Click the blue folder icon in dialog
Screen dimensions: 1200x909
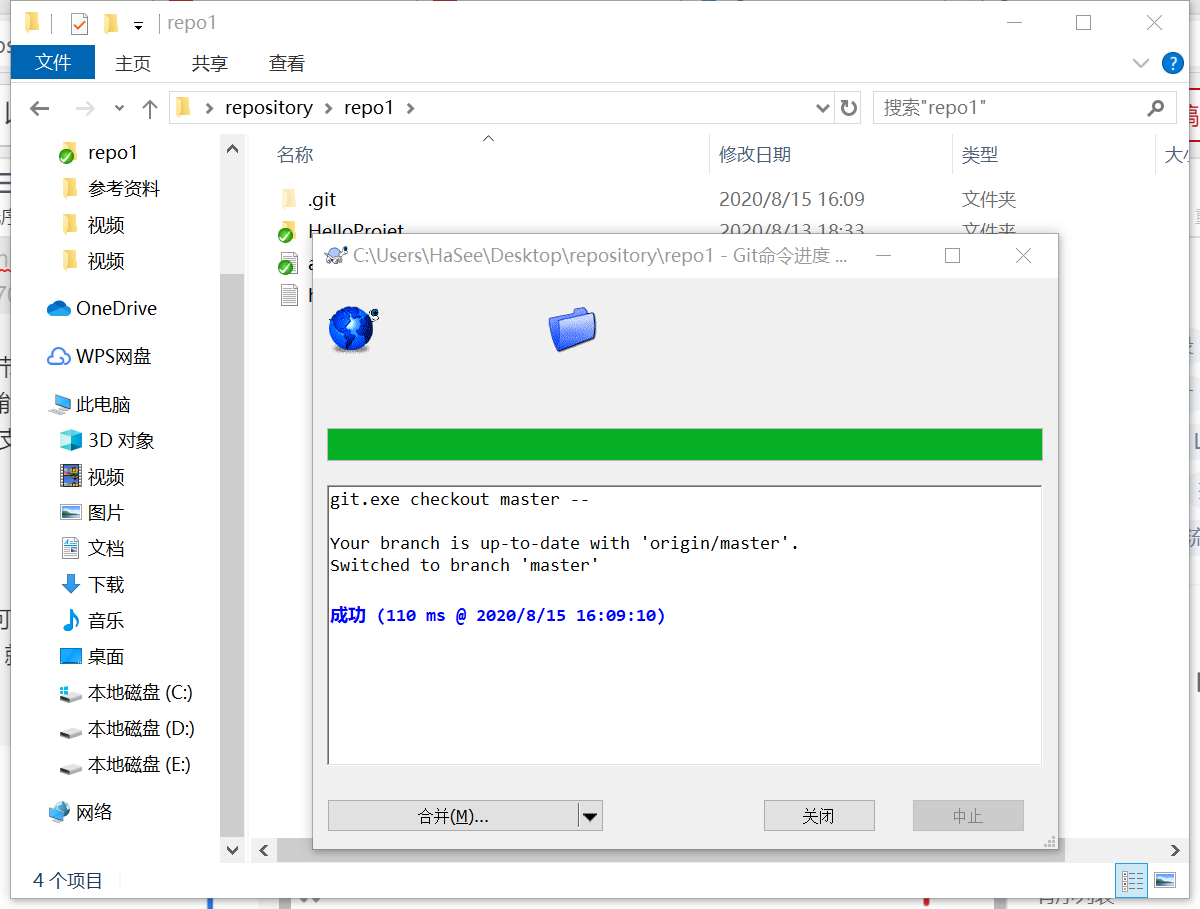pos(572,329)
